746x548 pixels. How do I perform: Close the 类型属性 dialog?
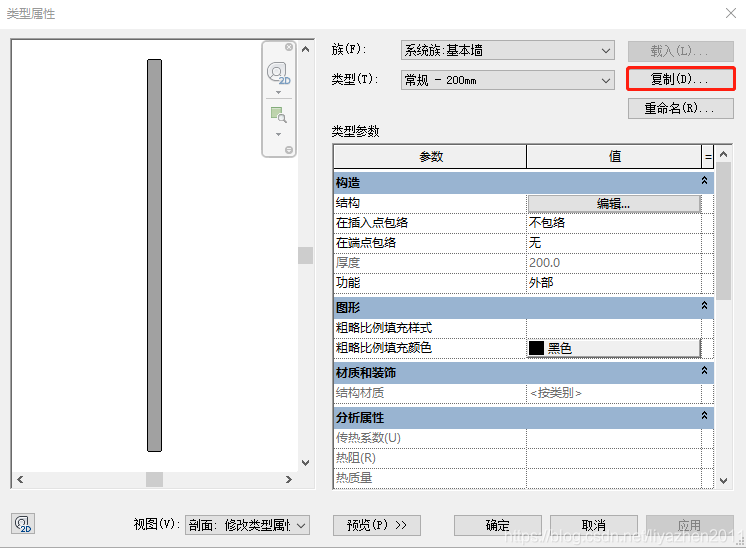(731, 13)
